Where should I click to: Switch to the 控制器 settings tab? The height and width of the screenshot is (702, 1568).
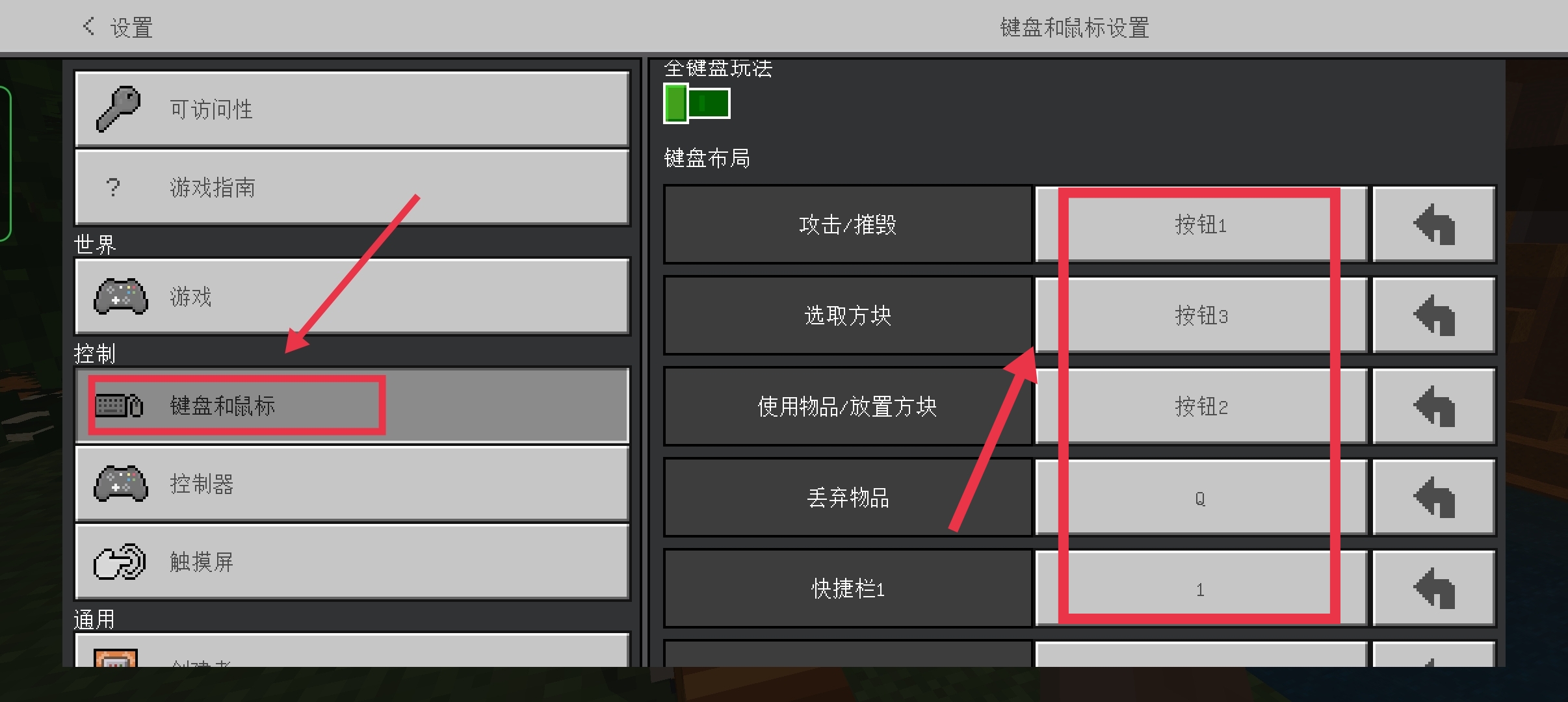pos(352,484)
